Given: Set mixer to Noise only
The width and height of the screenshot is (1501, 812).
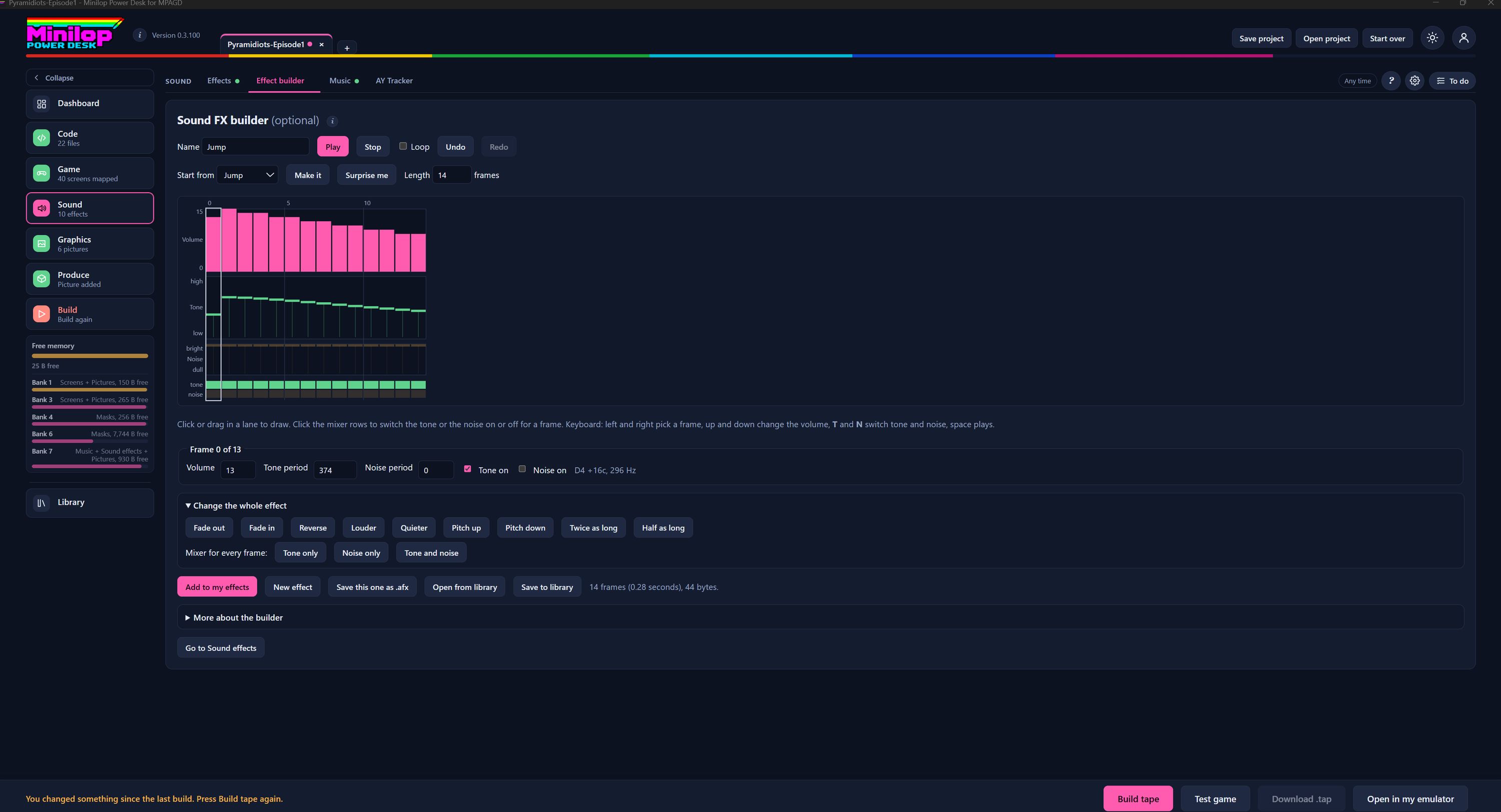Looking at the screenshot, I should tap(361, 553).
